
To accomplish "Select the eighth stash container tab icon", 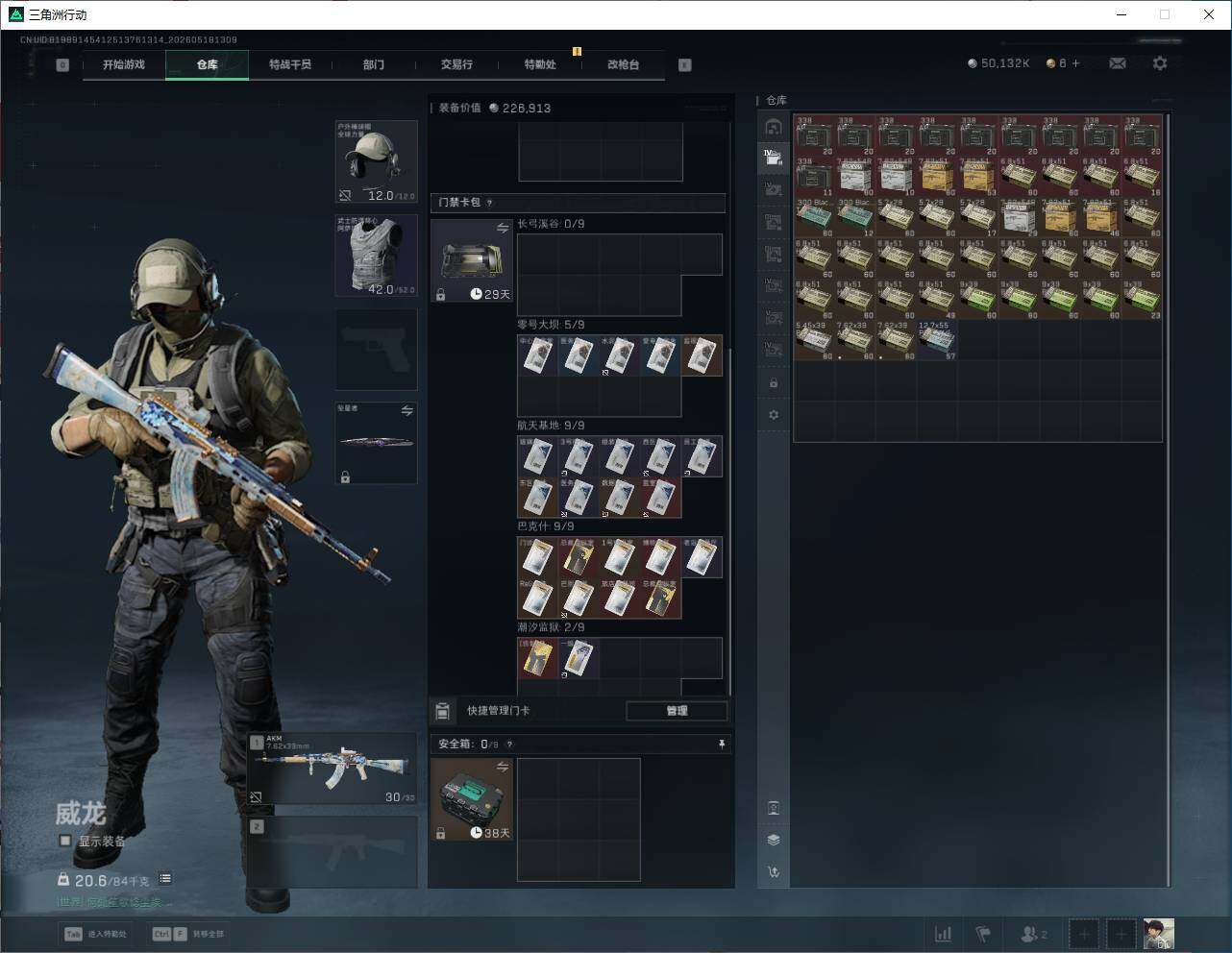I will point(774,349).
